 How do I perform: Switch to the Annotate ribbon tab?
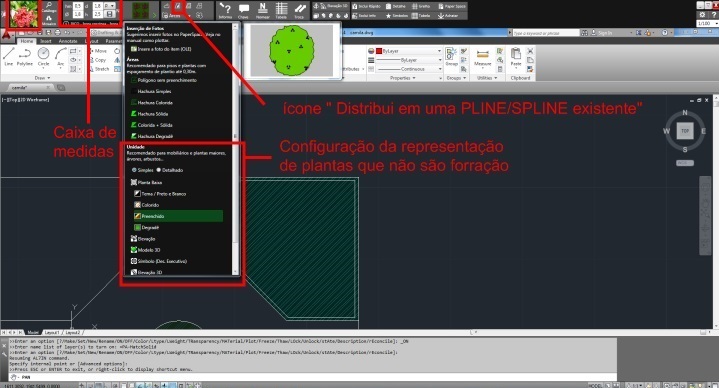[x=68, y=41]
